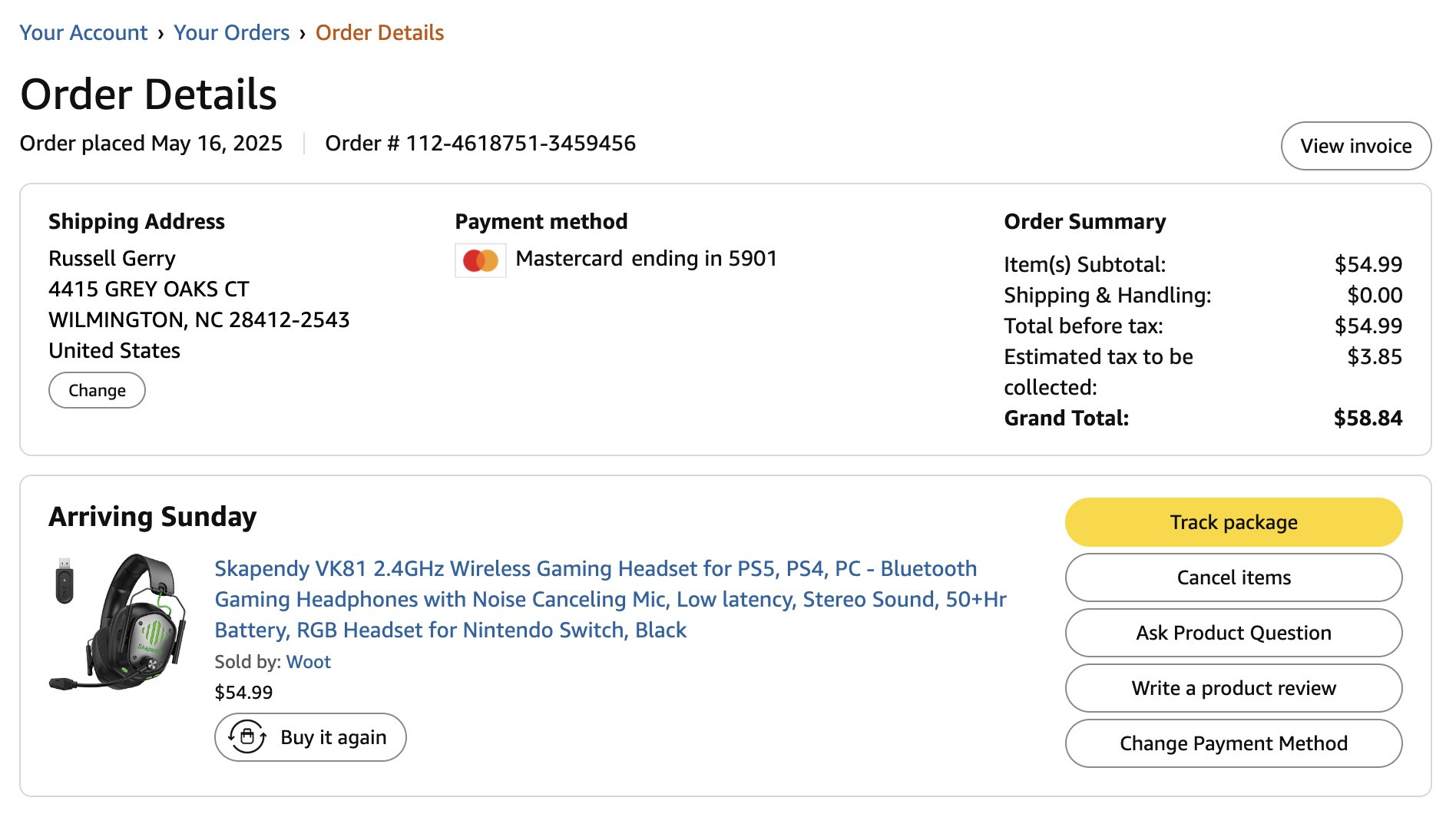Screen dimensions: 1456x814
Task: Click the Order Details breadcrumb
Action: (379, 33)
